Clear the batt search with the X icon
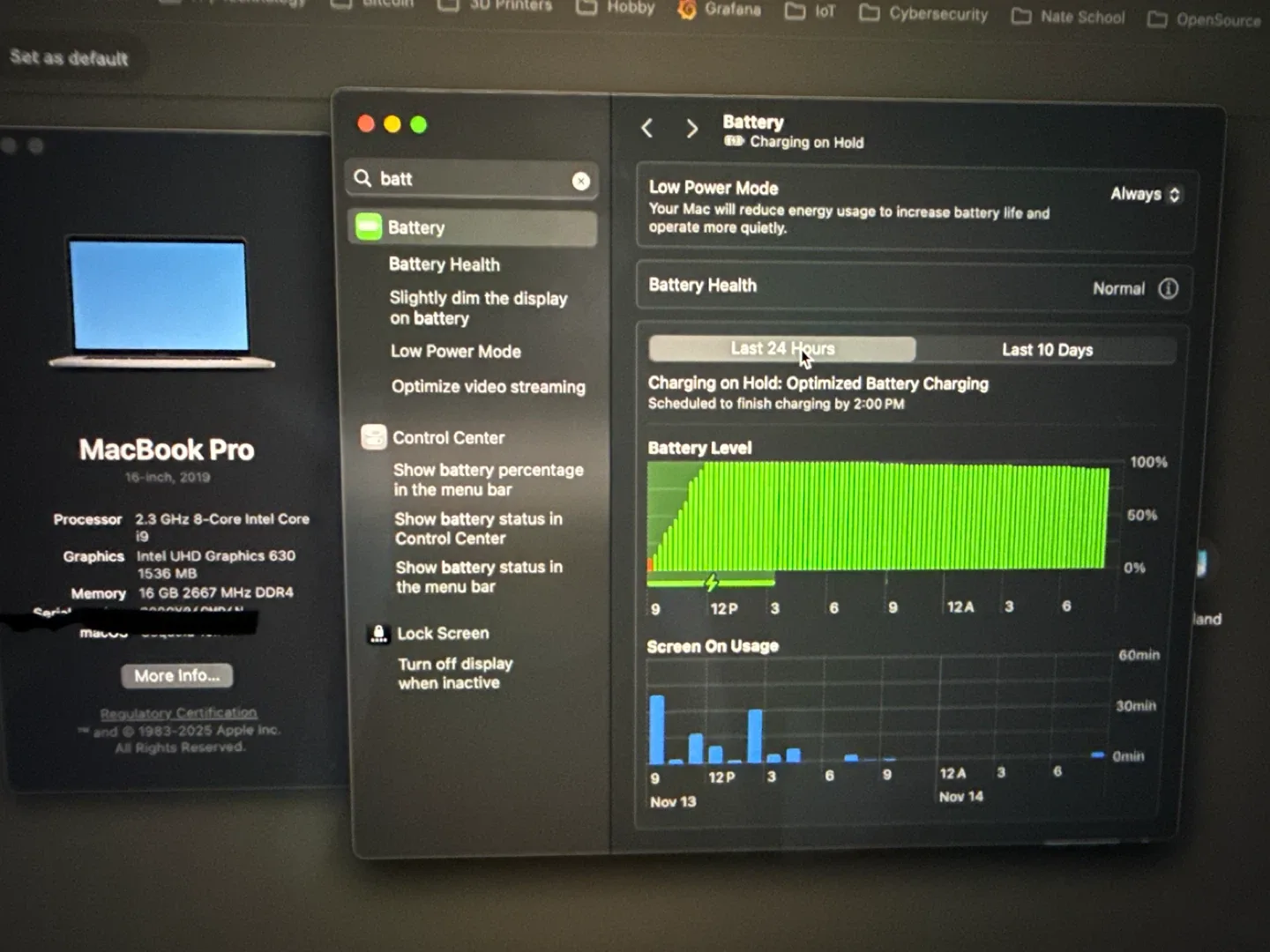The width and height of the screenshot is (1270, 952). [580, 181]
